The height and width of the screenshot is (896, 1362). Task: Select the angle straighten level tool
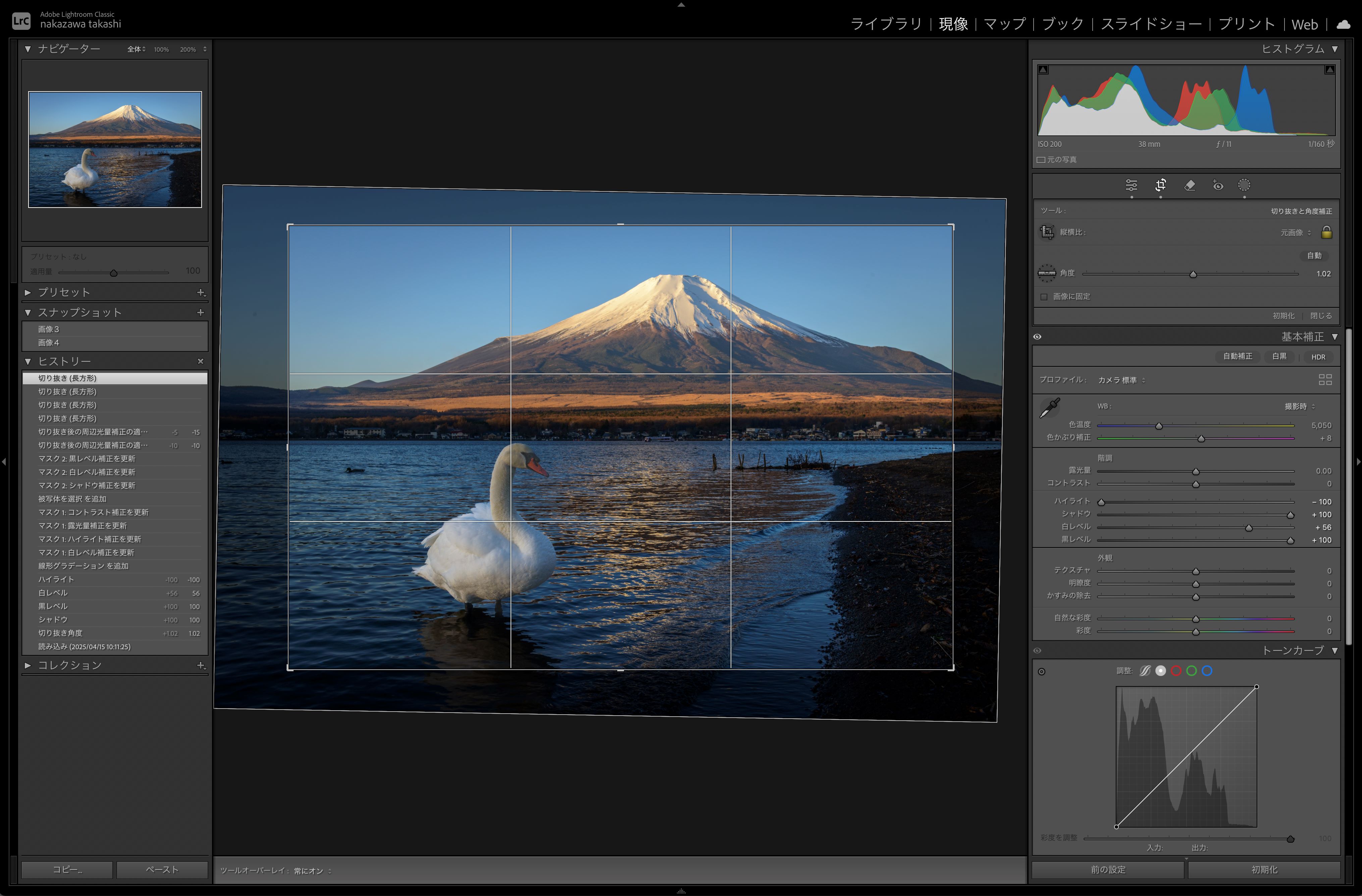[1047, 274]
